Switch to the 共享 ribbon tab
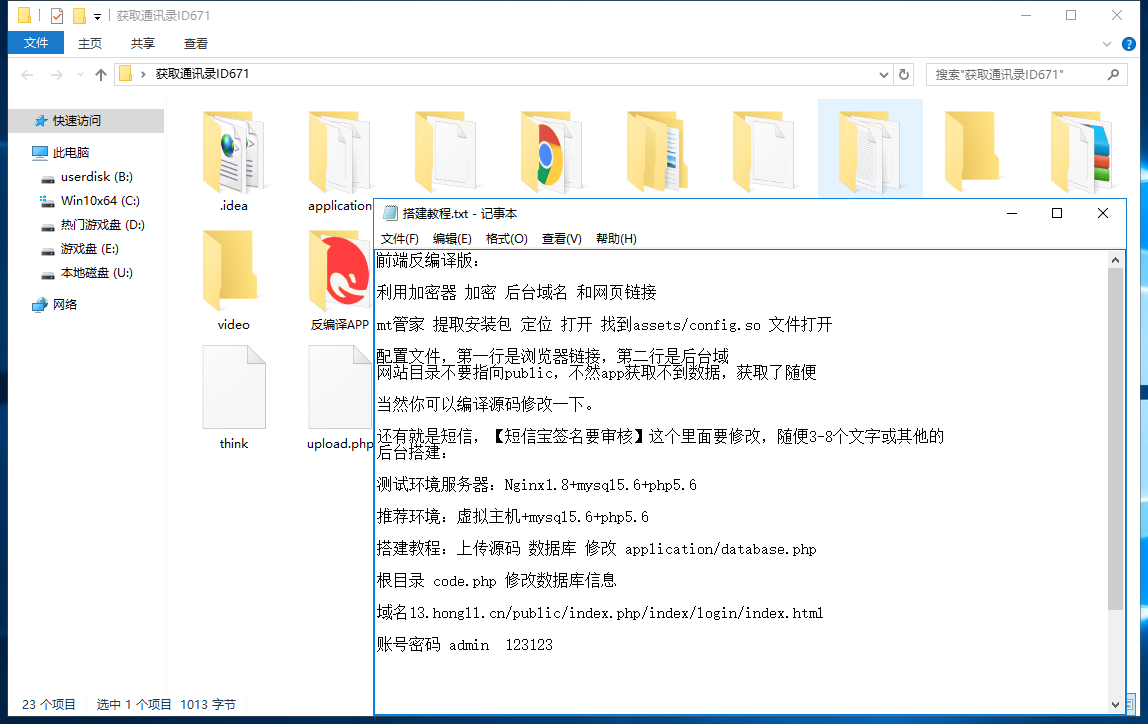 (143, 43)
